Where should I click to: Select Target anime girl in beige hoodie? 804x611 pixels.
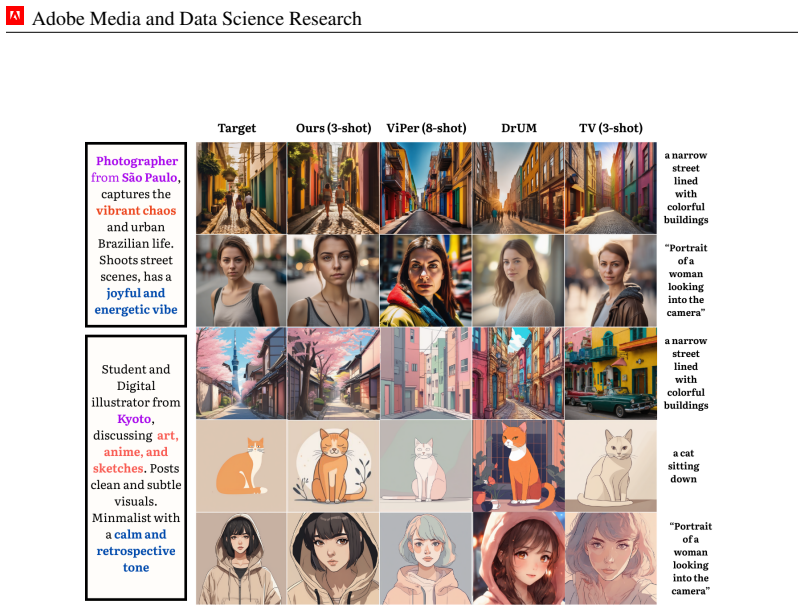pos(241,559)
